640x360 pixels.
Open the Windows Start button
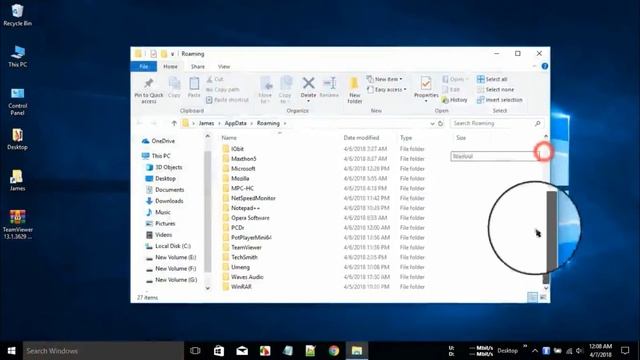pos(11,351)
